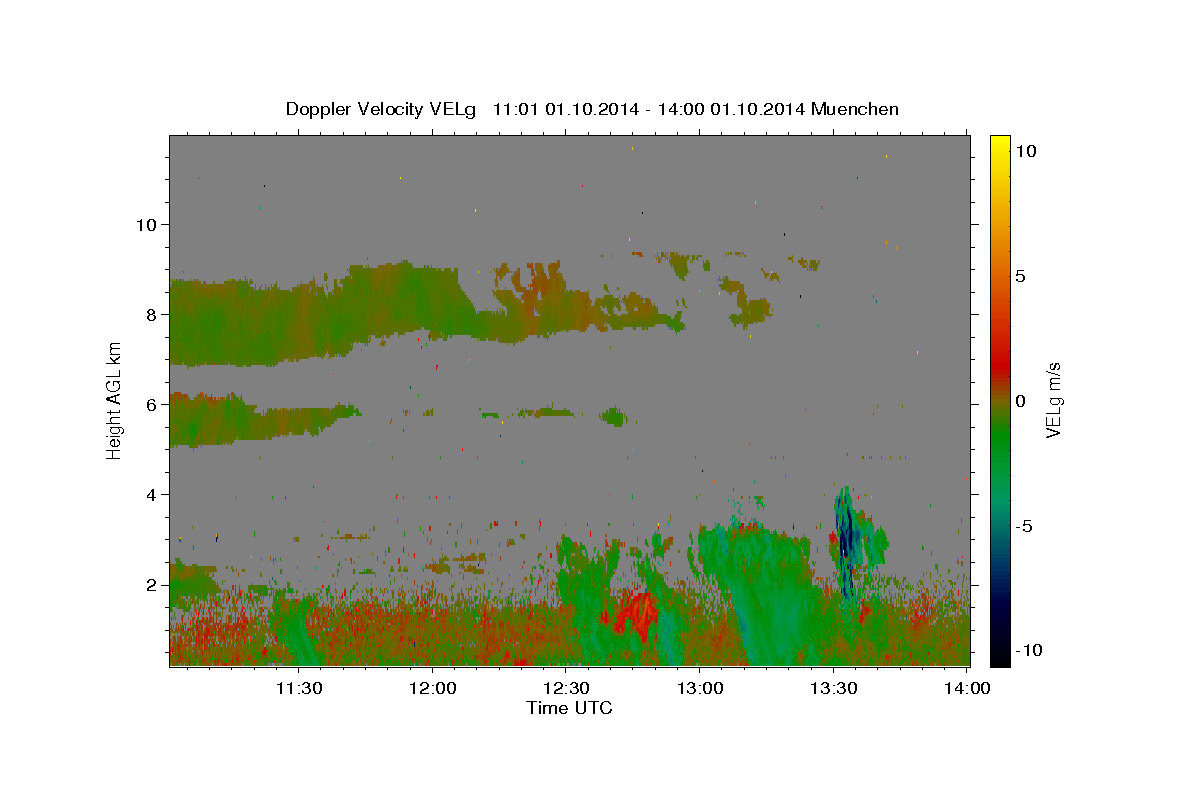Viewport: 1200px width, 800px height.
Task: Click the height tick label 10
Action: point(146,224)
